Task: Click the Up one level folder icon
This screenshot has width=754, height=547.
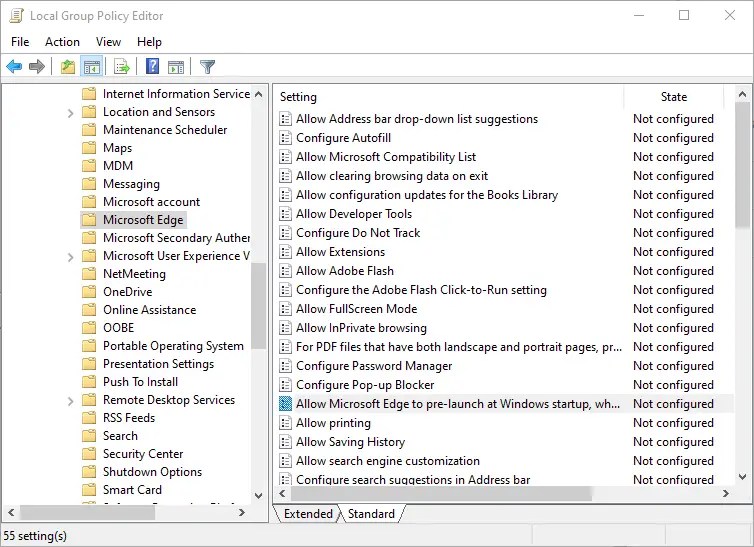Action: pyautogui.click(x=68, y=66)
